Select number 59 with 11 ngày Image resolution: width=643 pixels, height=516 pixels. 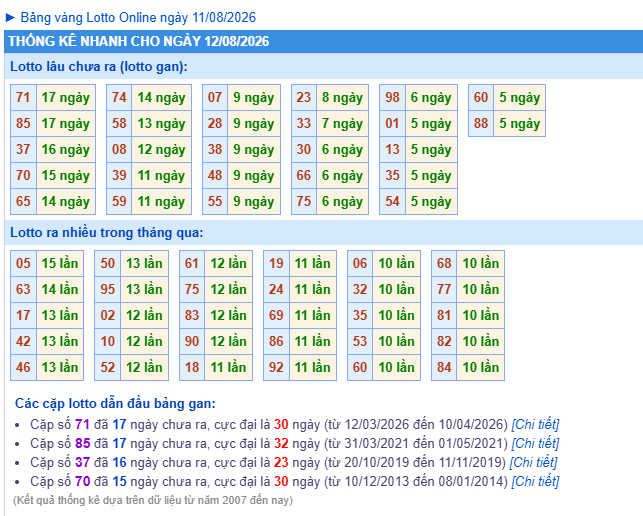click(x=119, y=201)
